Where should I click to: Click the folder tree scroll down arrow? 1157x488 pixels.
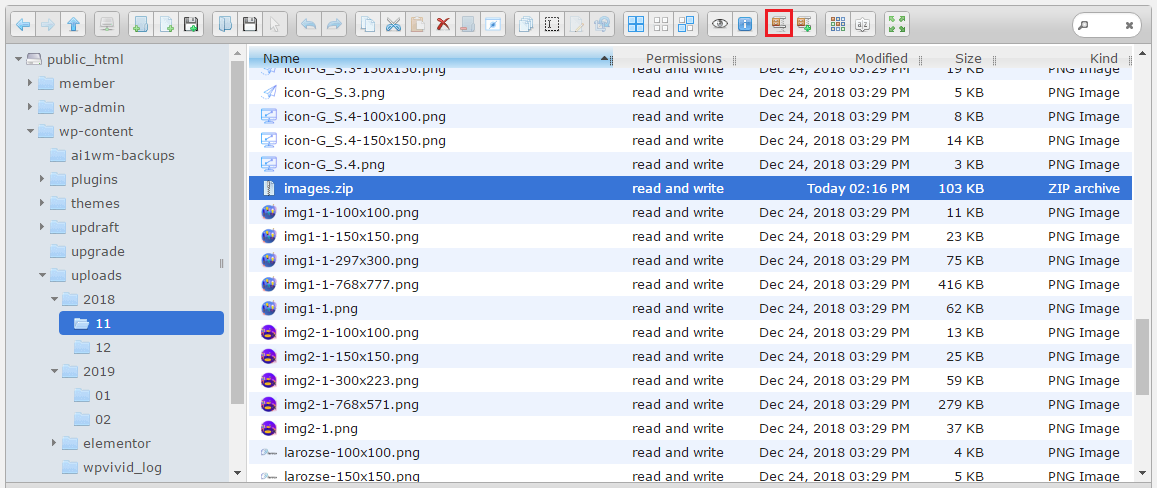[237, 472]
